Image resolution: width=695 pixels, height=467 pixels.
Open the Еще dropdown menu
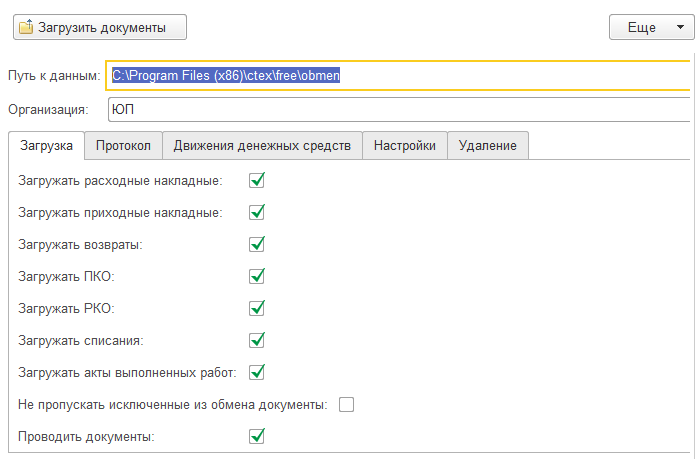click(x=650, y=27)
